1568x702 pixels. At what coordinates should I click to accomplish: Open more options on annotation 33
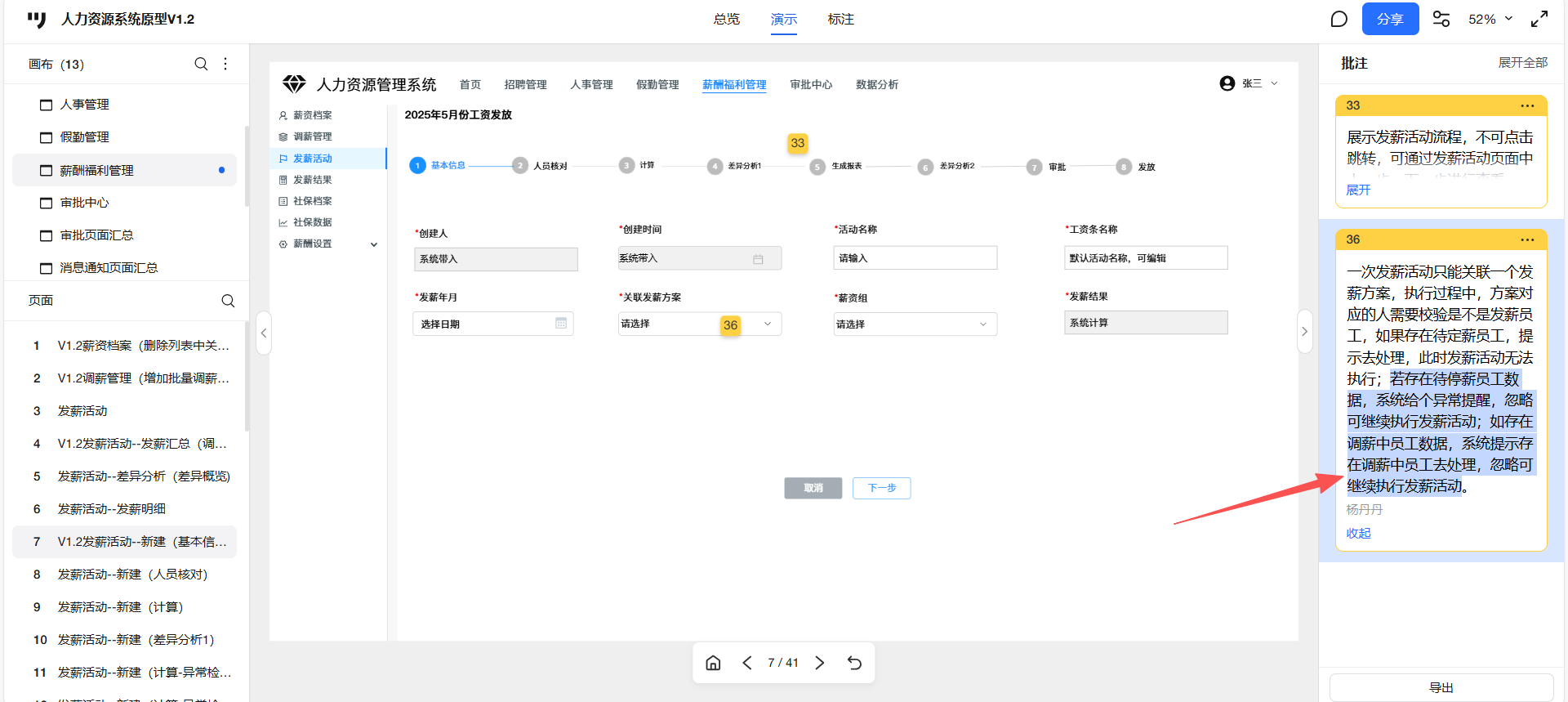coord(1527,105)
